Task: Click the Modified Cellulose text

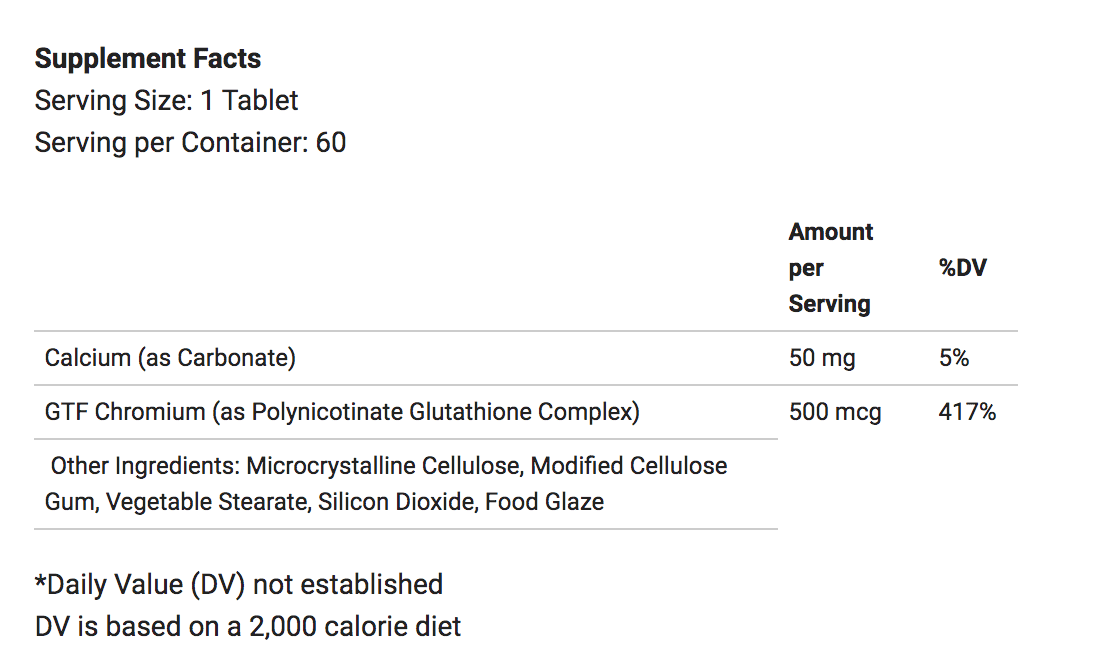Action: coord(628,466)
